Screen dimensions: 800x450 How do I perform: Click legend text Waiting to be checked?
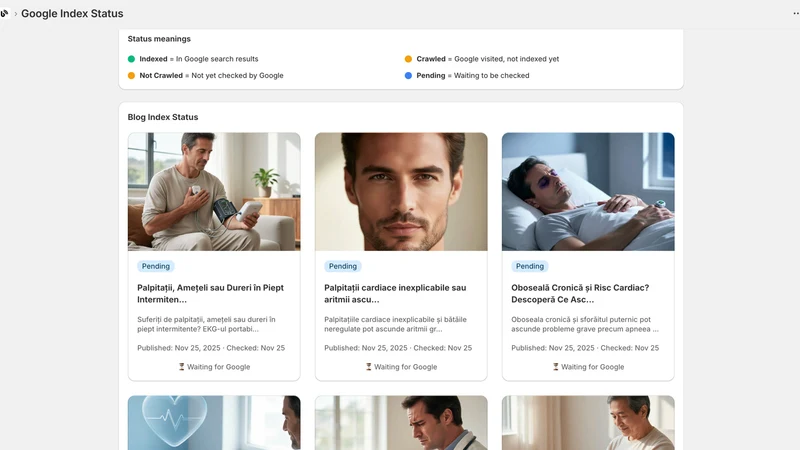click(x=491, y=76)
